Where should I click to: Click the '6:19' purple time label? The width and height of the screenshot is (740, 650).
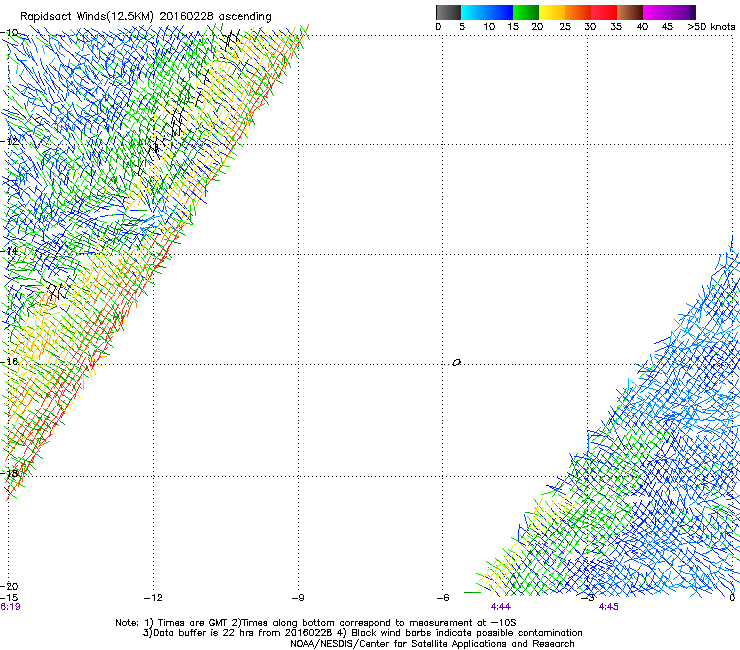tap(10, 607)
